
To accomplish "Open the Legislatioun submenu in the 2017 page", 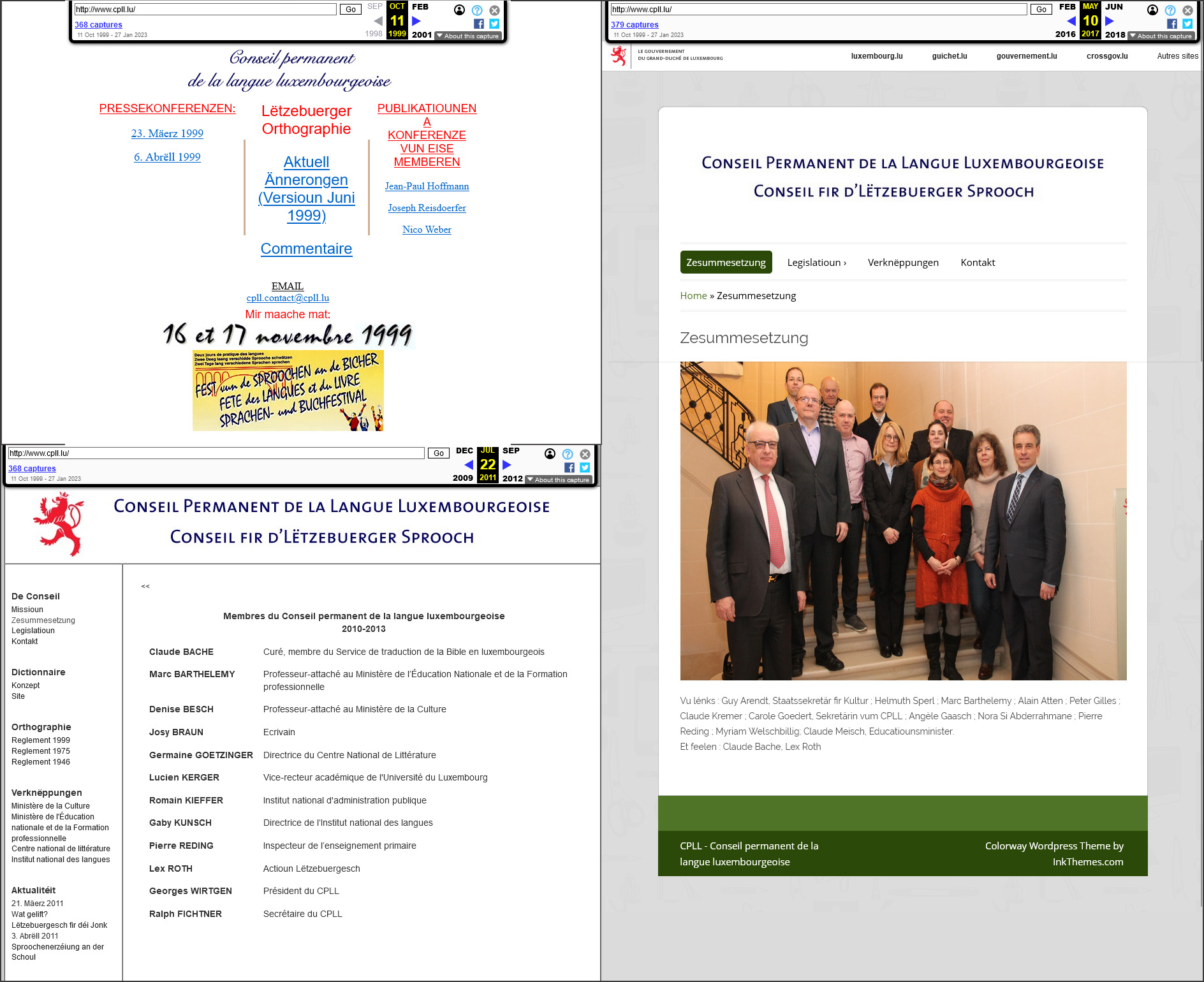I will [x=817, y=263].
